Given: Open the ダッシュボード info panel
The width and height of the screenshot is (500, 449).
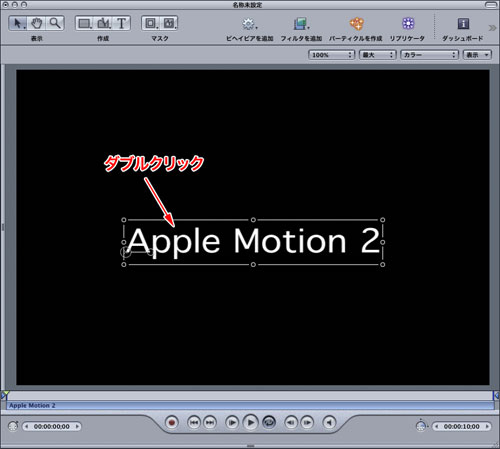Looking at the screenshot, I should pyautogui.click(x=463, y=23).
